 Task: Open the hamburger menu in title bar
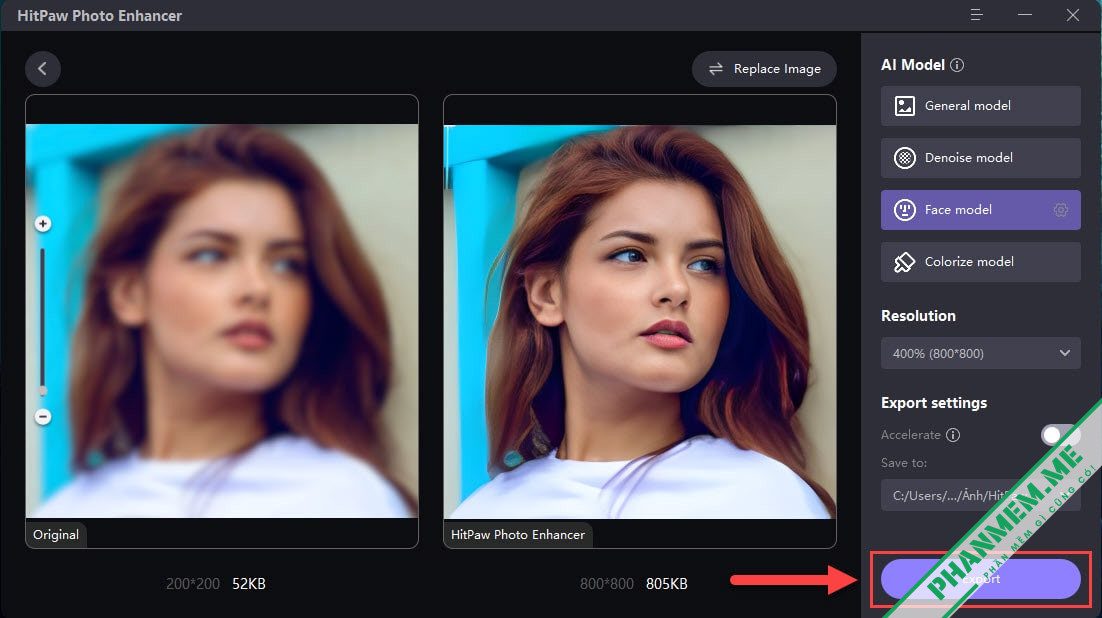pyautogui.click(x=976, y=15)
